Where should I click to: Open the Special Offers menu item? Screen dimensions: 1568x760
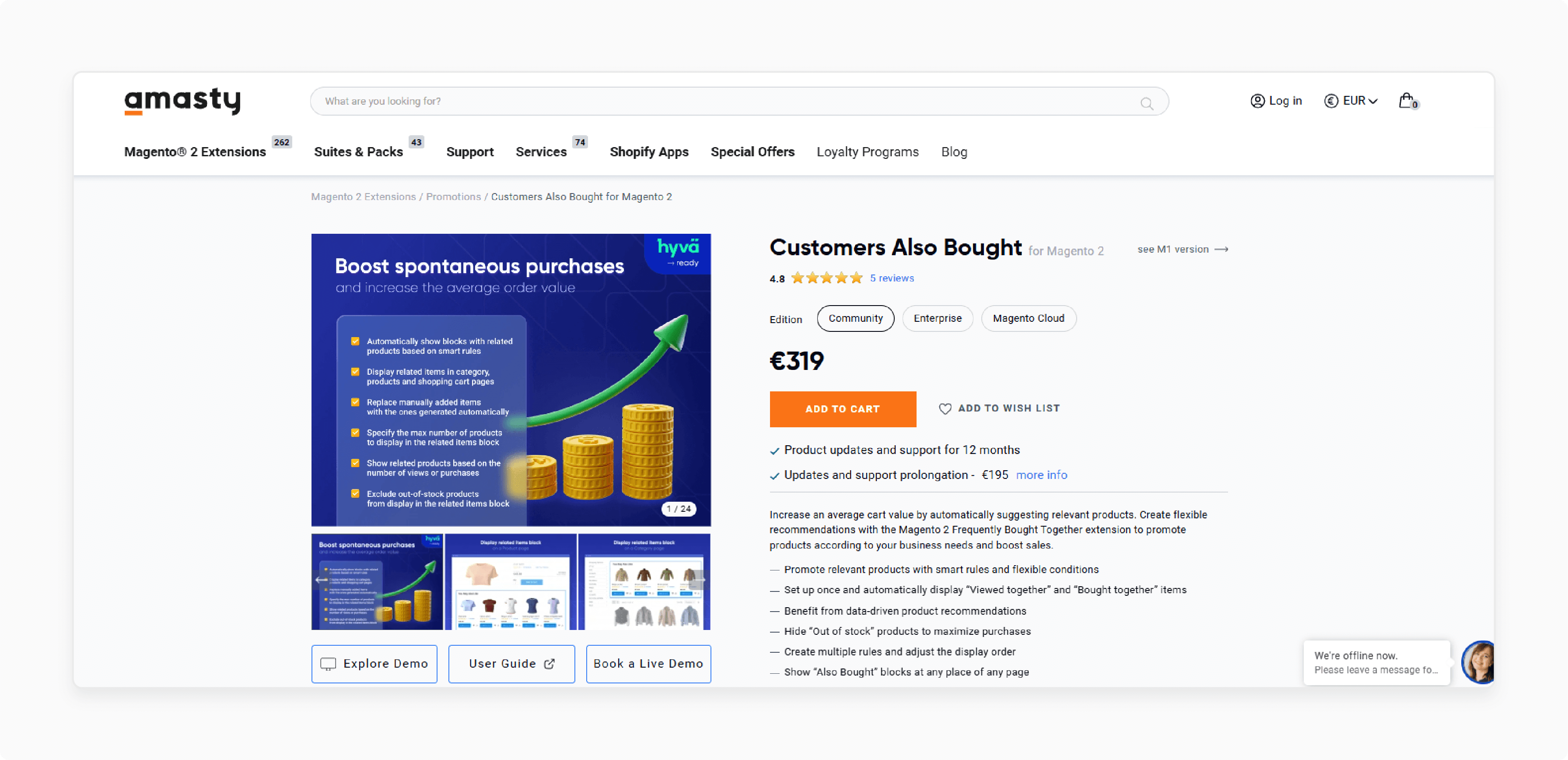click(753, 152)
